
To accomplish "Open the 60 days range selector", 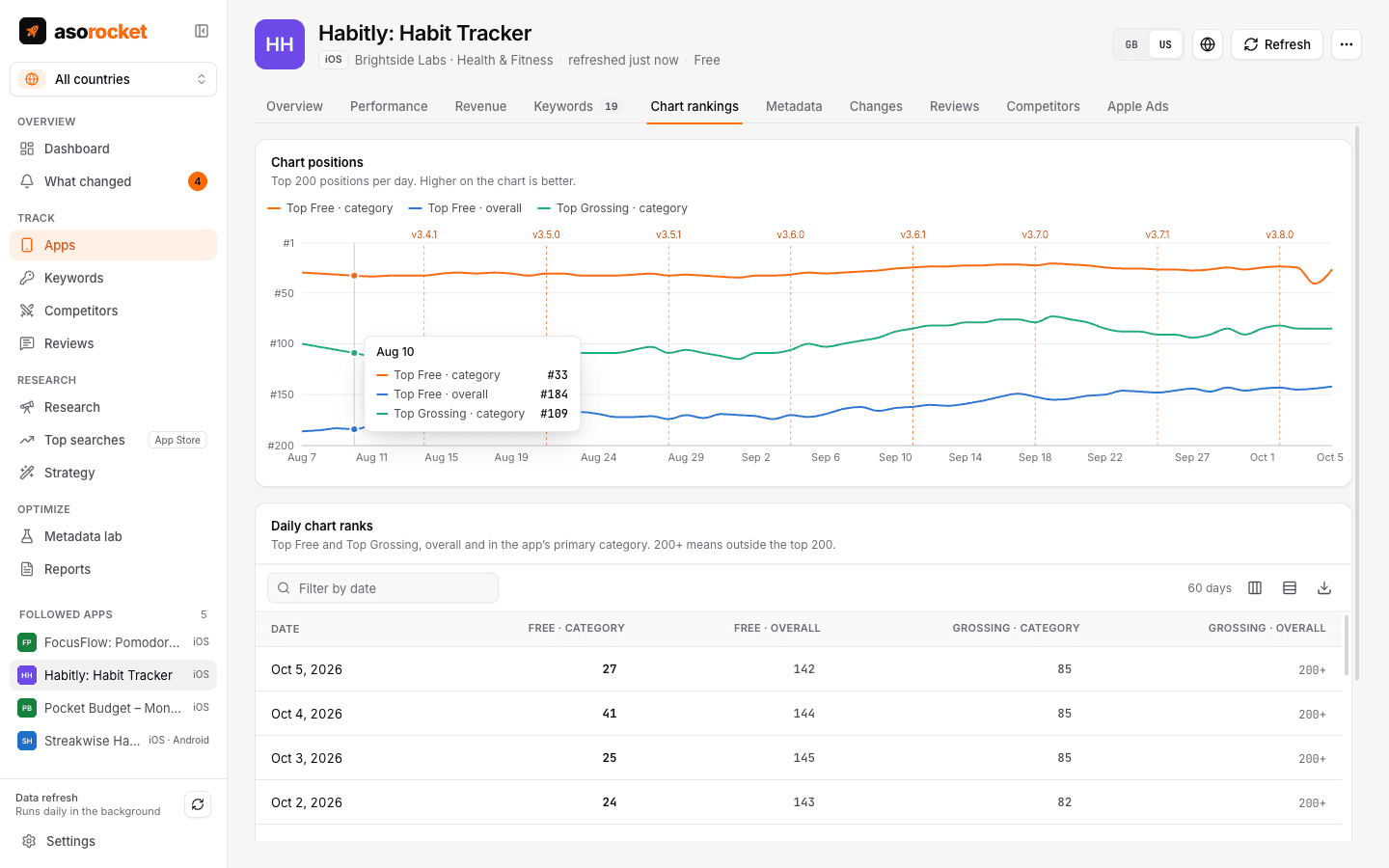I will (x=1210, y=588).
